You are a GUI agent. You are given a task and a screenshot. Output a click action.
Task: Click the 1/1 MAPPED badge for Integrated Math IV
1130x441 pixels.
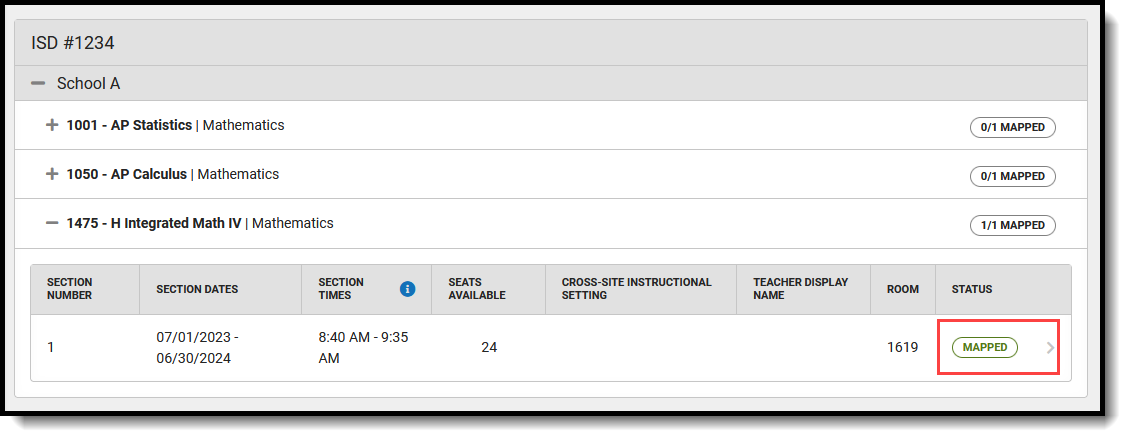click(x=1013, y=226)
